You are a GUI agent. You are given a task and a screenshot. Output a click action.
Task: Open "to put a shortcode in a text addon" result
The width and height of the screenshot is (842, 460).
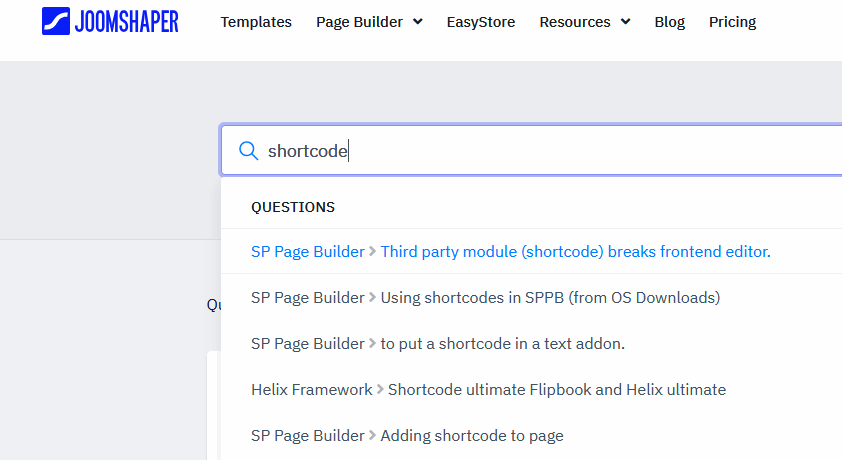point(502,344)
